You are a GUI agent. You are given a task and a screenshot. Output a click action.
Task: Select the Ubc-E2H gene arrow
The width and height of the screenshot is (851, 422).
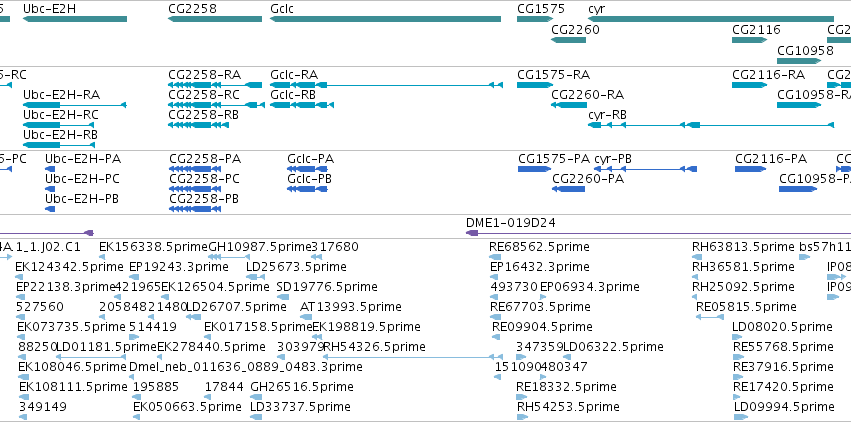pyautogui.click(x=75, y=19)
